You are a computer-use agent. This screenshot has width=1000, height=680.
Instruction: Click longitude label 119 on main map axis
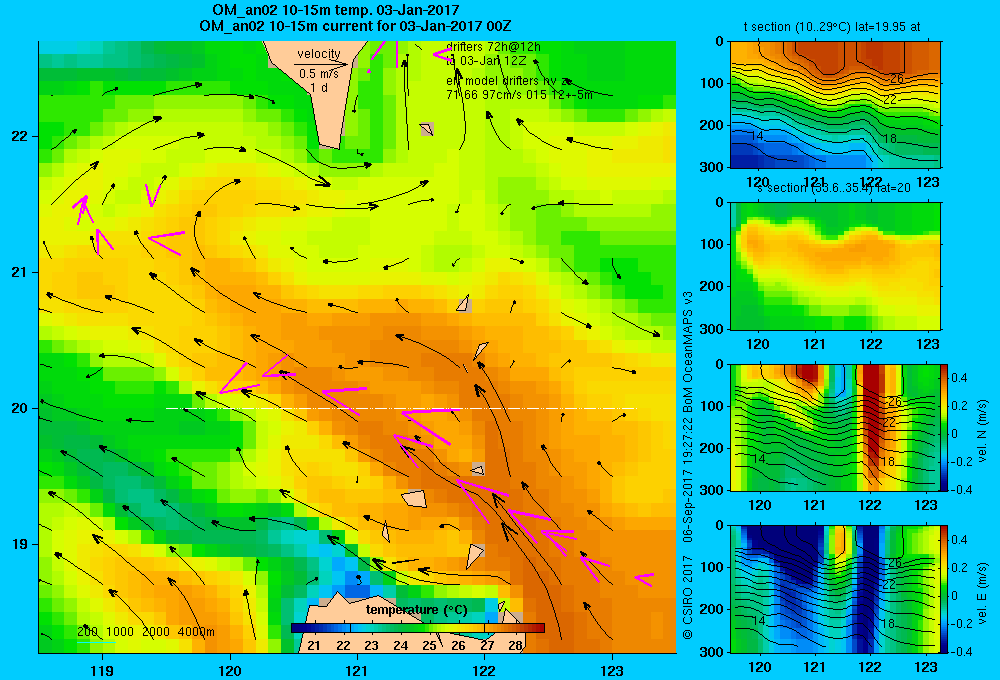point(102,670)
